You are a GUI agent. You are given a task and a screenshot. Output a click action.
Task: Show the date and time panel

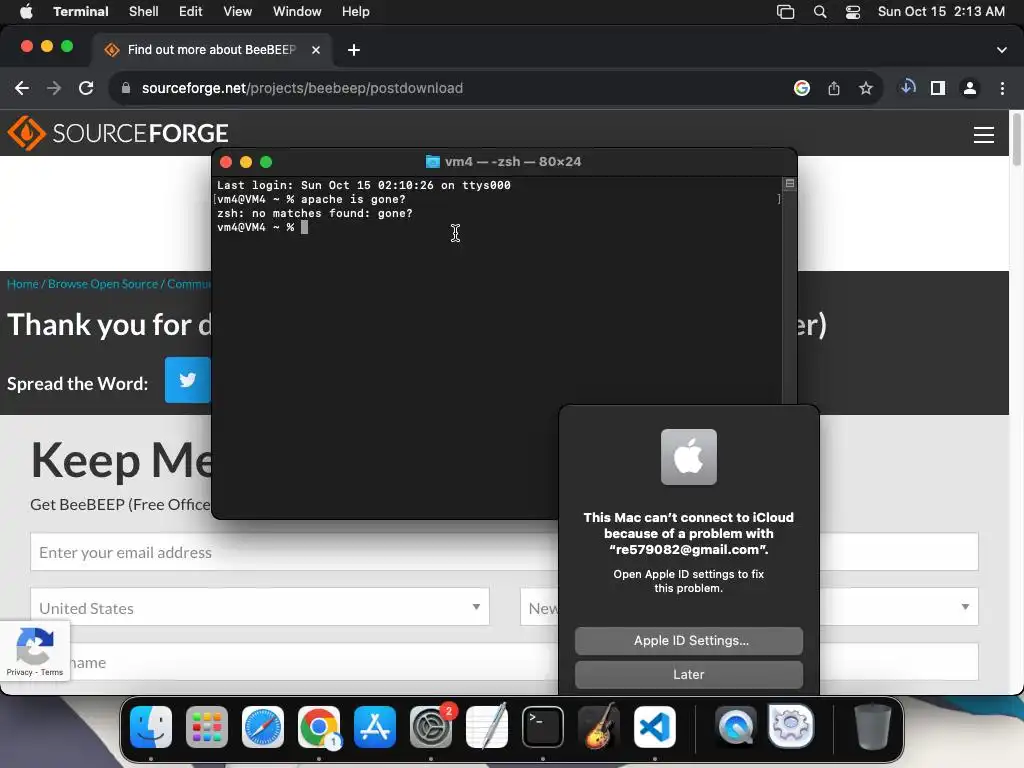(x=940, y=11)
